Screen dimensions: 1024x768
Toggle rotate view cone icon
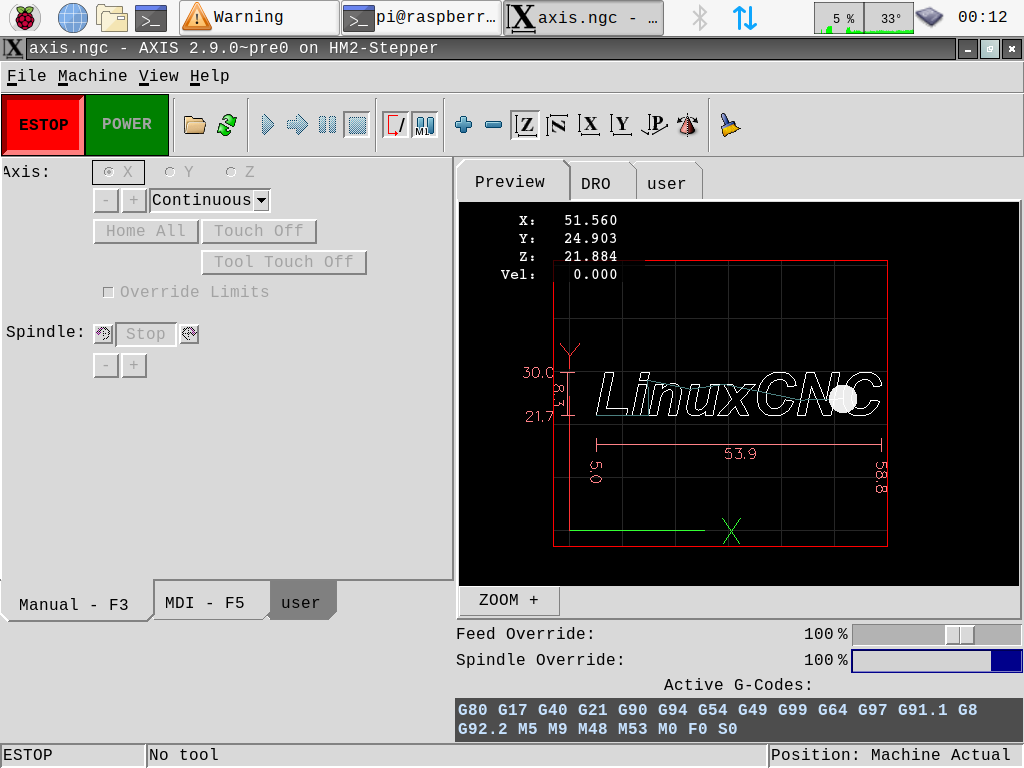coord(688,125)
